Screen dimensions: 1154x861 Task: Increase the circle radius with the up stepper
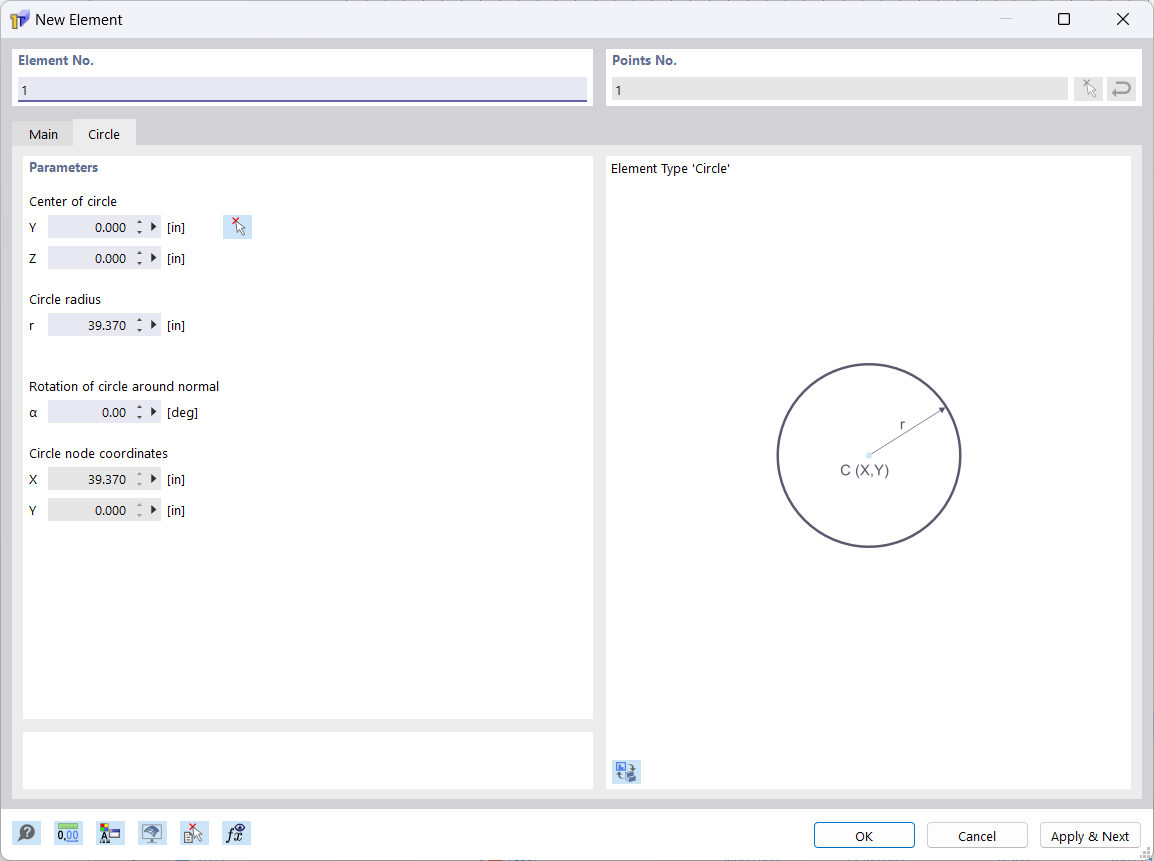(139, 320)
